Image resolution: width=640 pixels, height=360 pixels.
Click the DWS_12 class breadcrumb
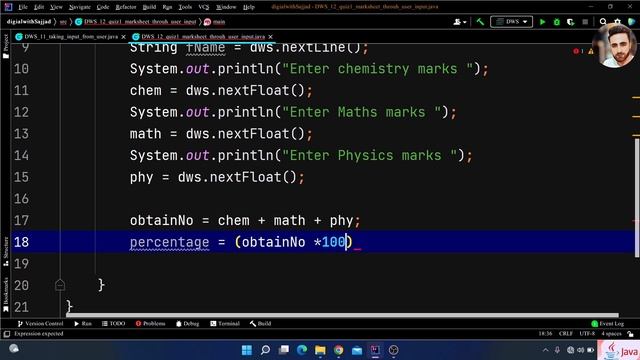pyautogui.click(x=136, y=22)
